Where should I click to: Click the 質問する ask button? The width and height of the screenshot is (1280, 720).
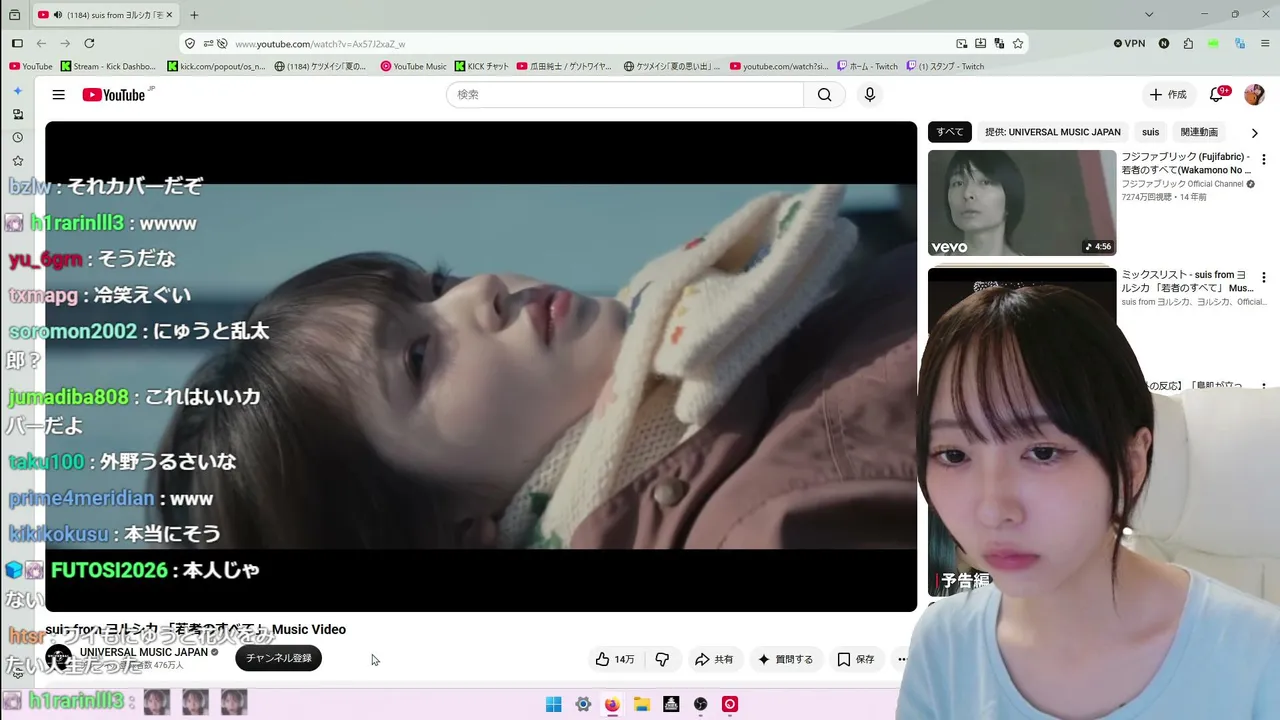point(785,659)
